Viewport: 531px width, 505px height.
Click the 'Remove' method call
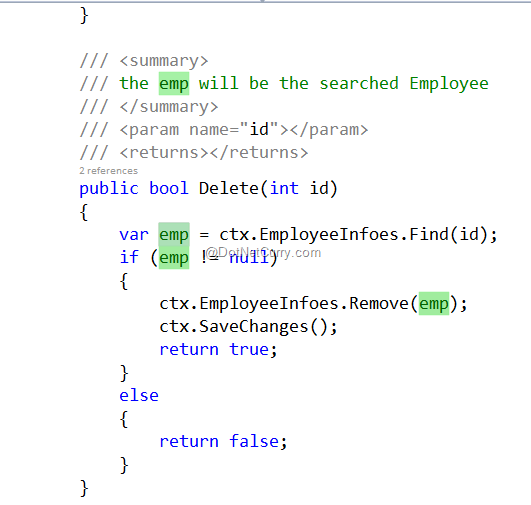(379, 303)
